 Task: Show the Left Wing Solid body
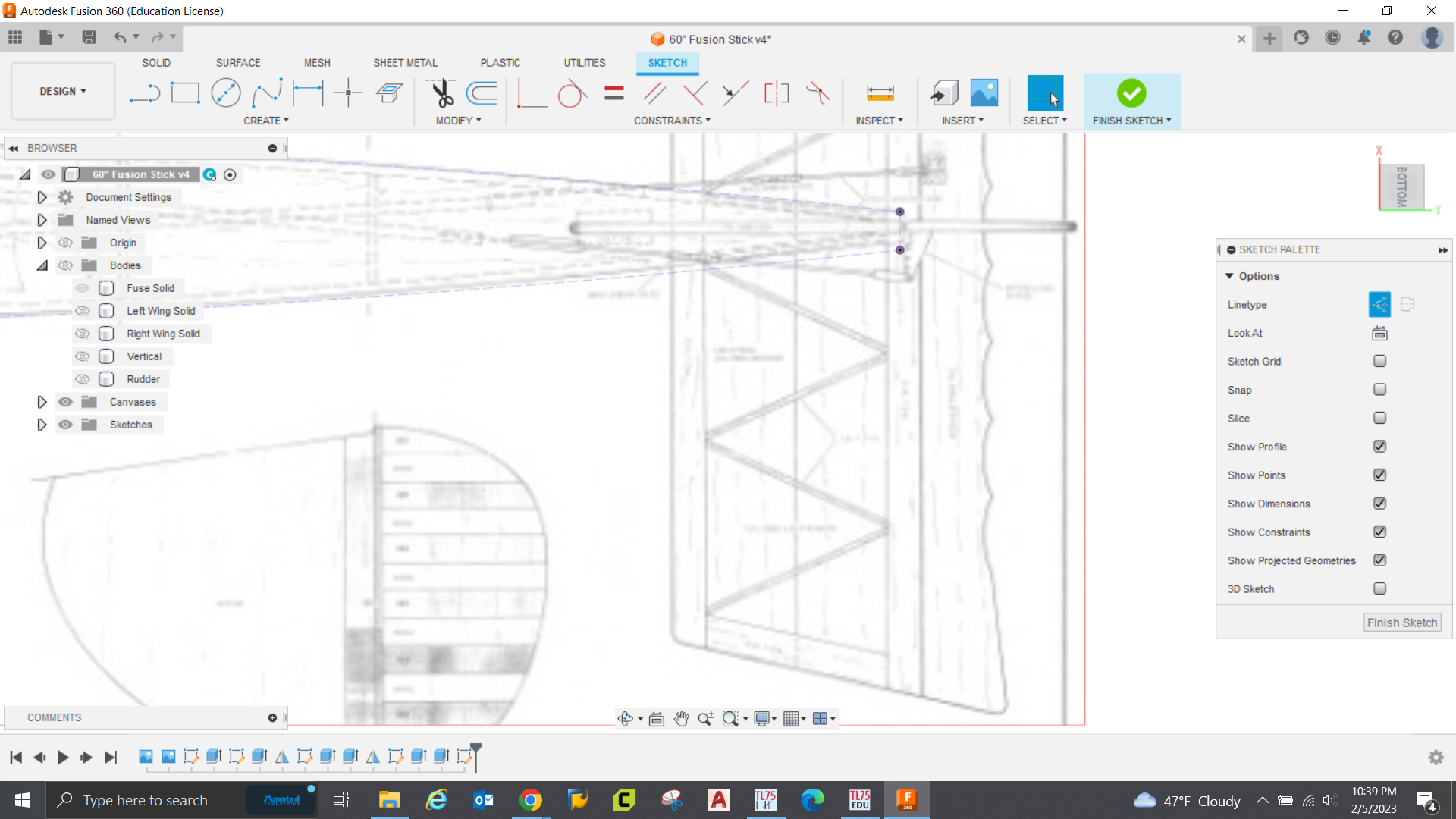[x=83, y=311]
